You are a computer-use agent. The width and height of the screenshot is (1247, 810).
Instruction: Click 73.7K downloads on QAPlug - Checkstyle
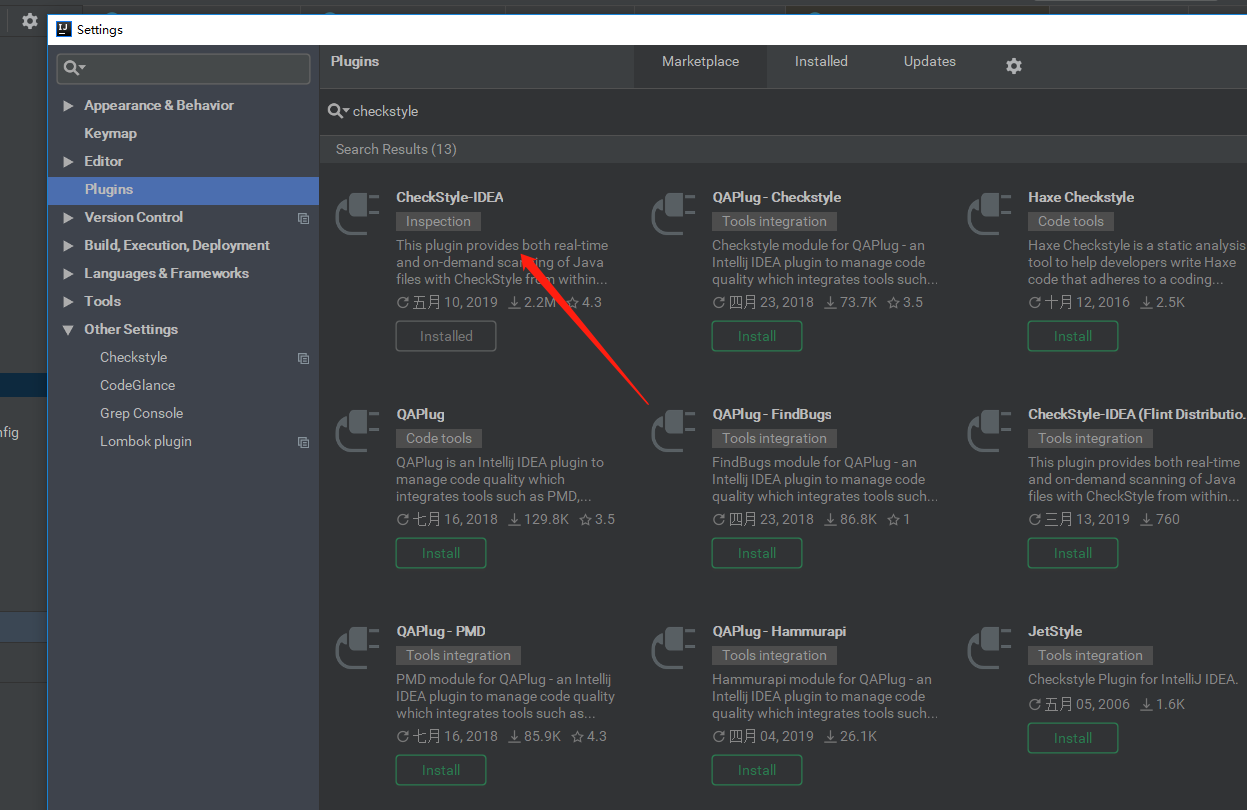(850, 302)
